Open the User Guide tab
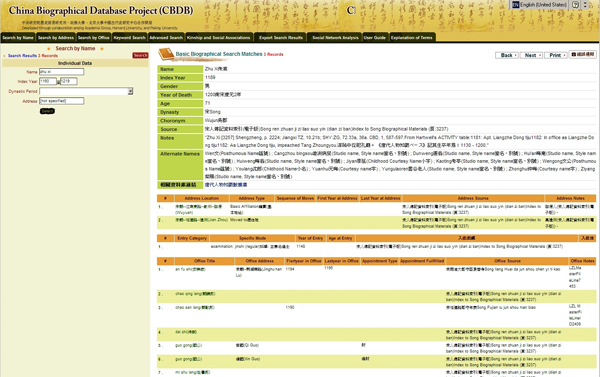 pos(375,38)
